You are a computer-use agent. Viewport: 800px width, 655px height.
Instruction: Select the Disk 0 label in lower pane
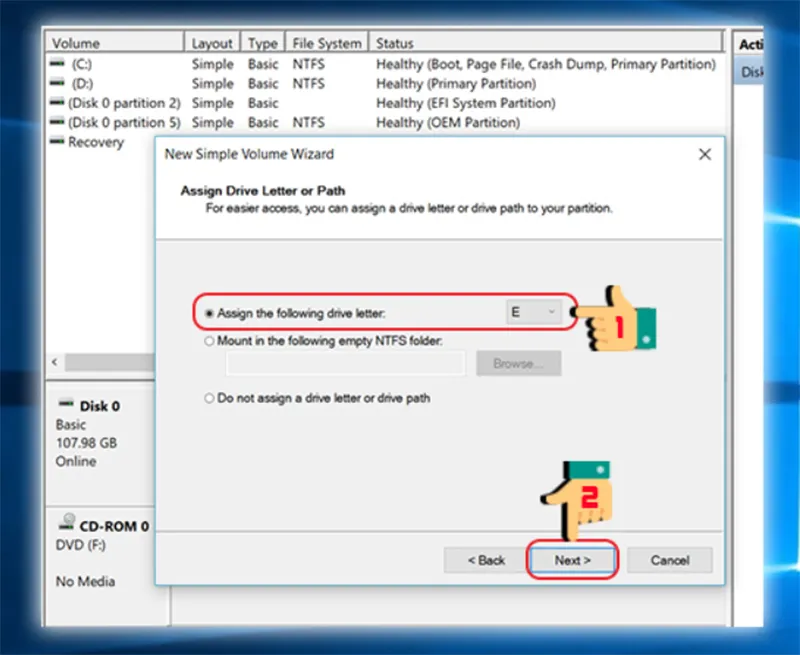point(100,406)
